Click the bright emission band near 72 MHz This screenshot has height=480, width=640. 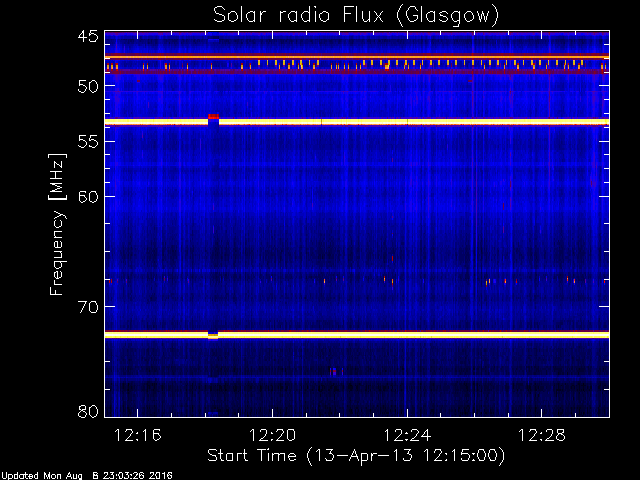(x=357, y=335)
